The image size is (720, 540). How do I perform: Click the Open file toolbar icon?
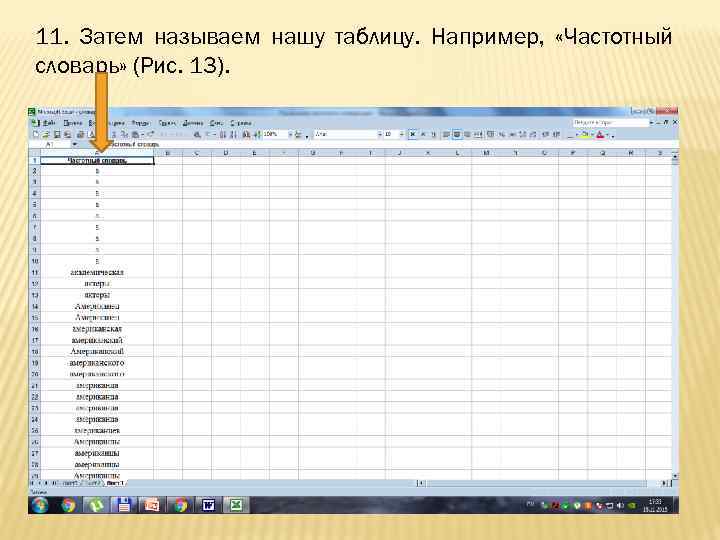[46, 134]
